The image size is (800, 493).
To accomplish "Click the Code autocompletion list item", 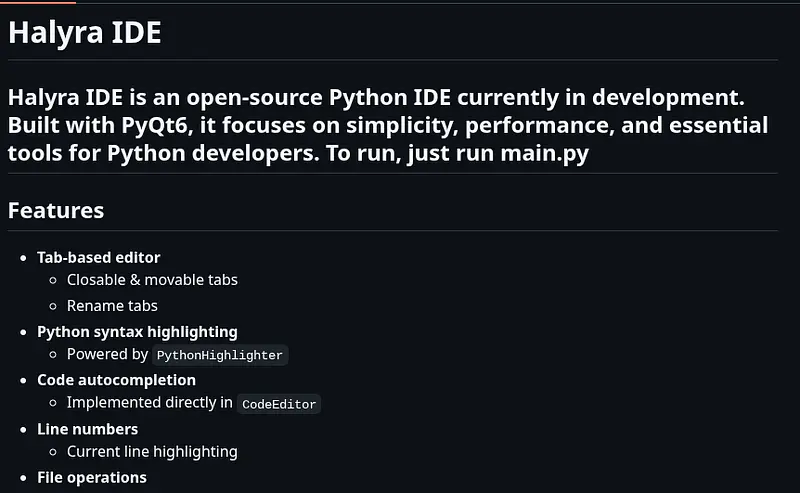I will (x=116, y=380).
